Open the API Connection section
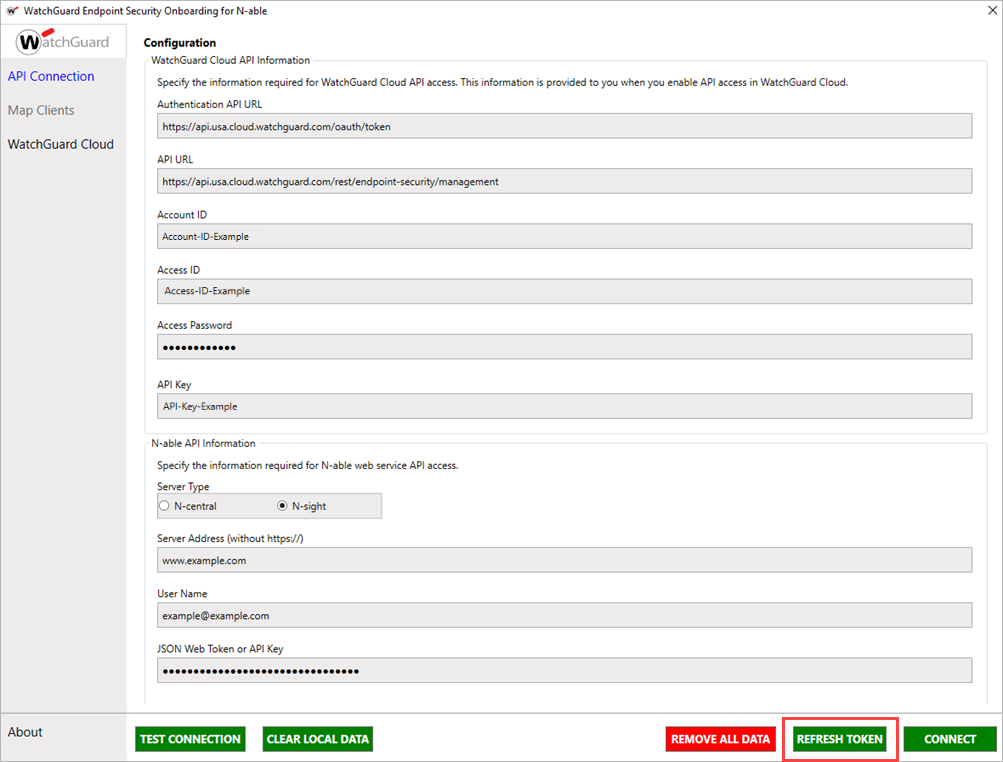The width and height of the screenshot is (1003, 762). tap(51, 76)
